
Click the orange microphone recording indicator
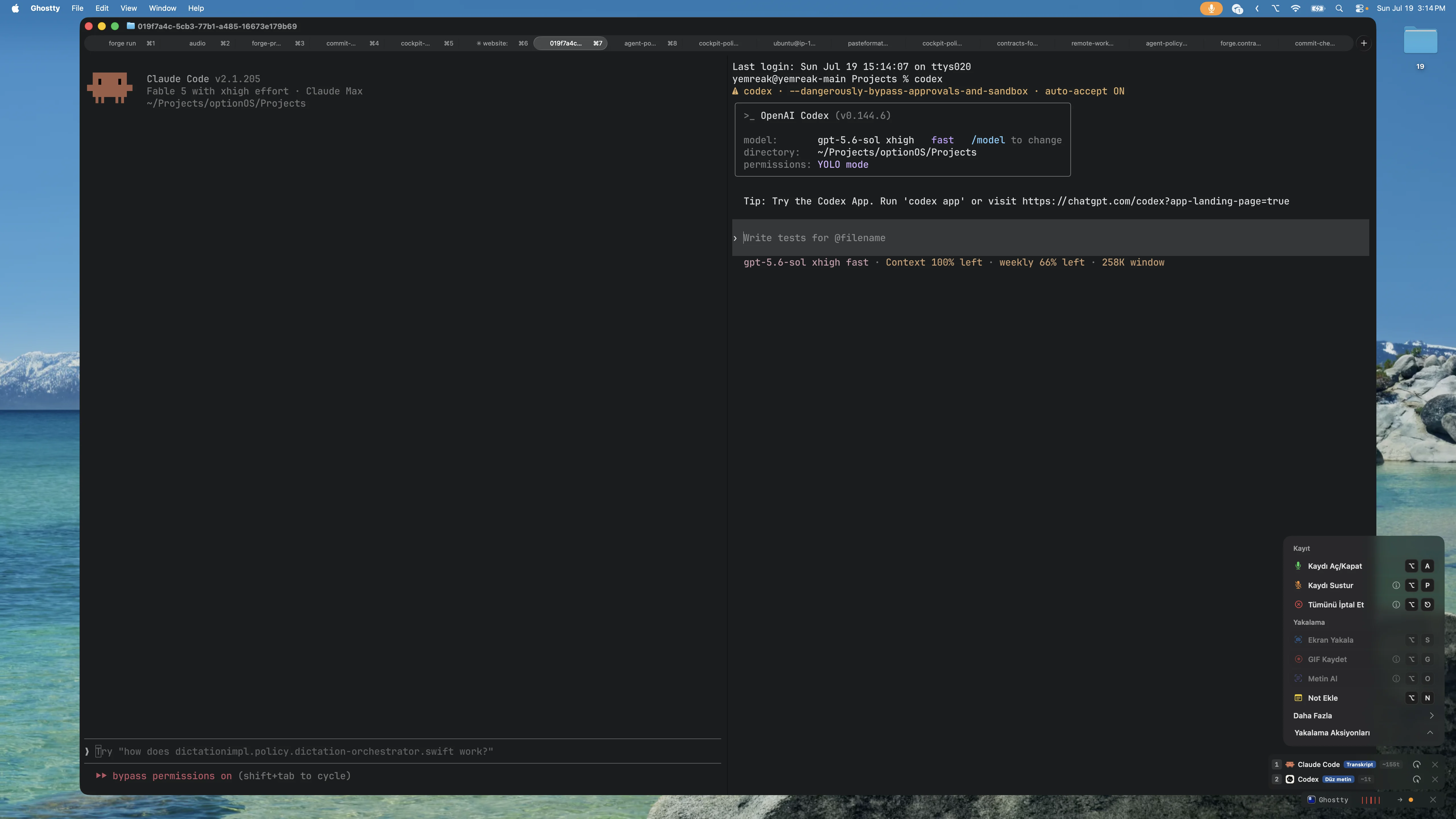(x=1211, y=9)
